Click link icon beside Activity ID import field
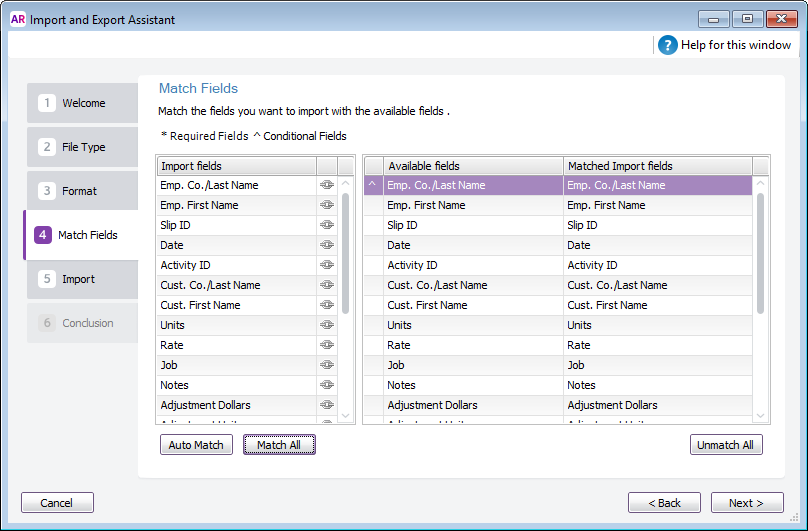Screen dimensions: 808x531 pos(327,264)
